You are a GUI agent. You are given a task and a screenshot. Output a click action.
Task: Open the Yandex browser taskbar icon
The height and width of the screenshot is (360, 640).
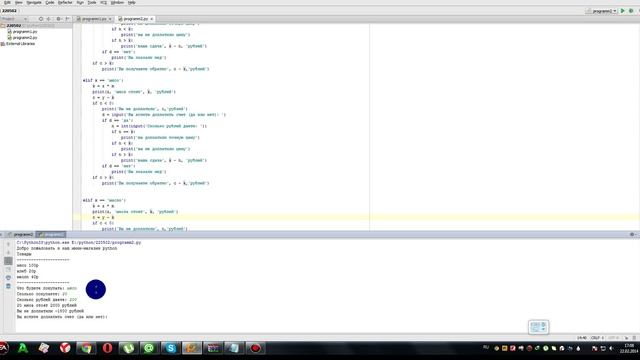(x=65, y=348)
